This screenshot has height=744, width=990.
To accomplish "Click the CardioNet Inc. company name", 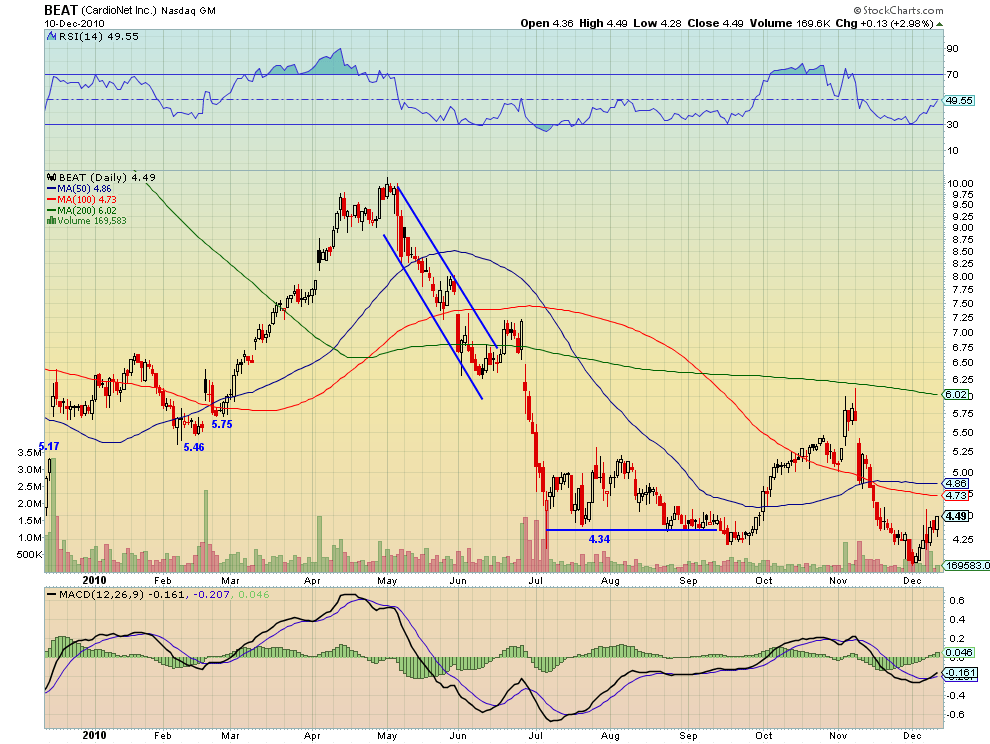I will (119, 11).
